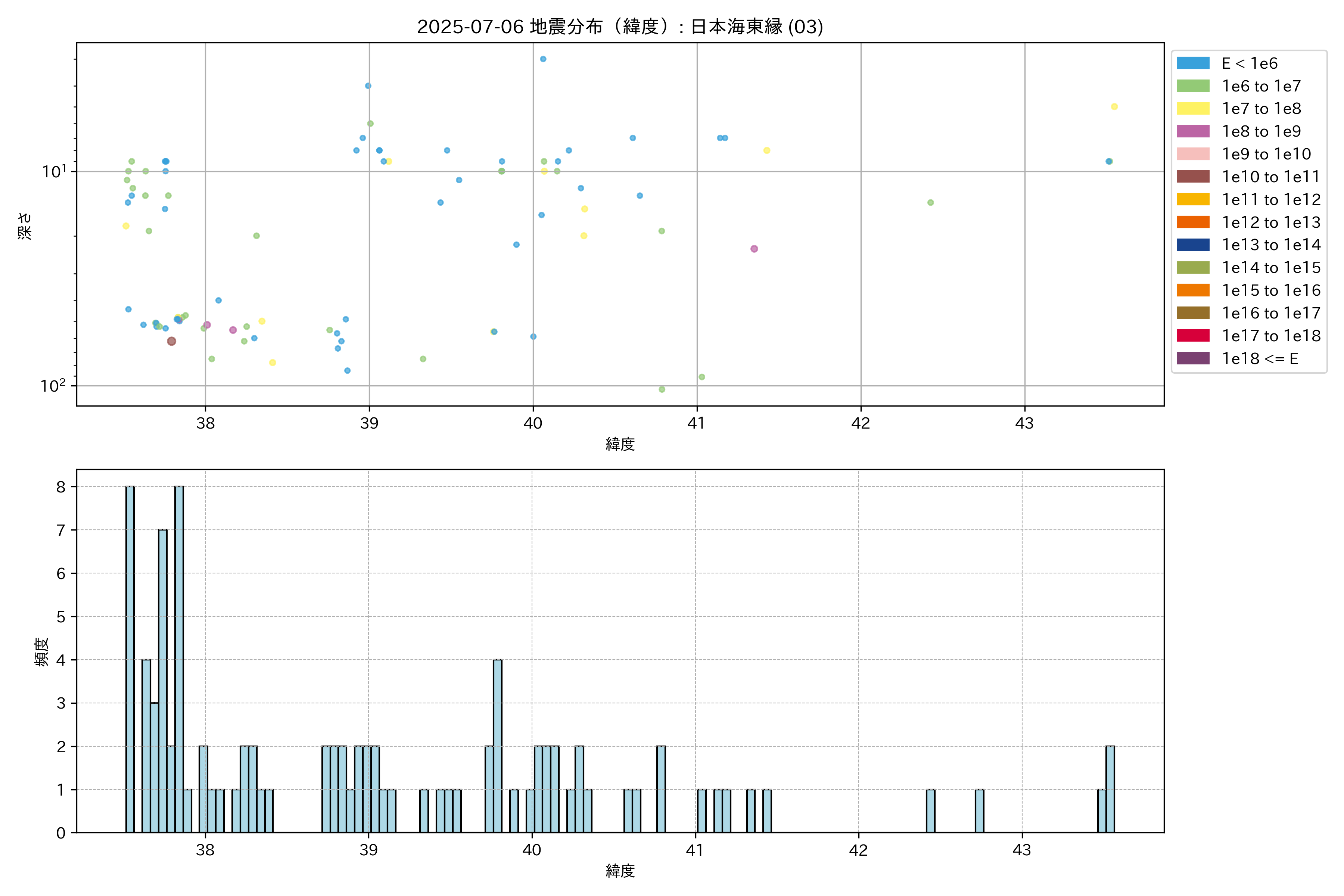Click the leftmost histogram bar of height 8
The height and width of the screenshot is (896, 1344).
[130, 659]
